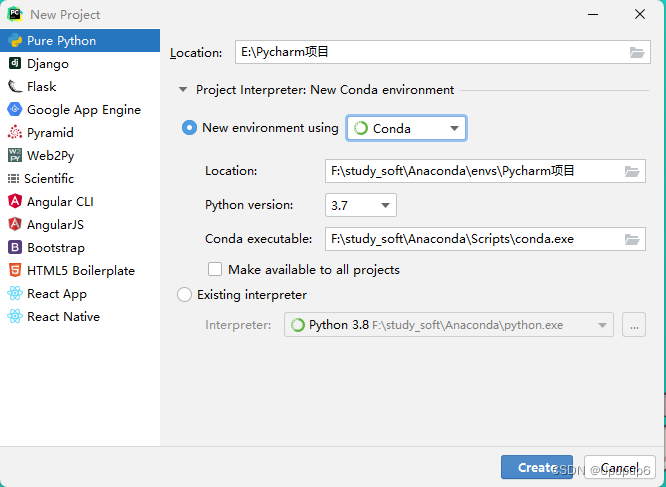Choose the Pyramid project icon
The image size is (666, 487).
pyautogui.click(x=14, y=132)
